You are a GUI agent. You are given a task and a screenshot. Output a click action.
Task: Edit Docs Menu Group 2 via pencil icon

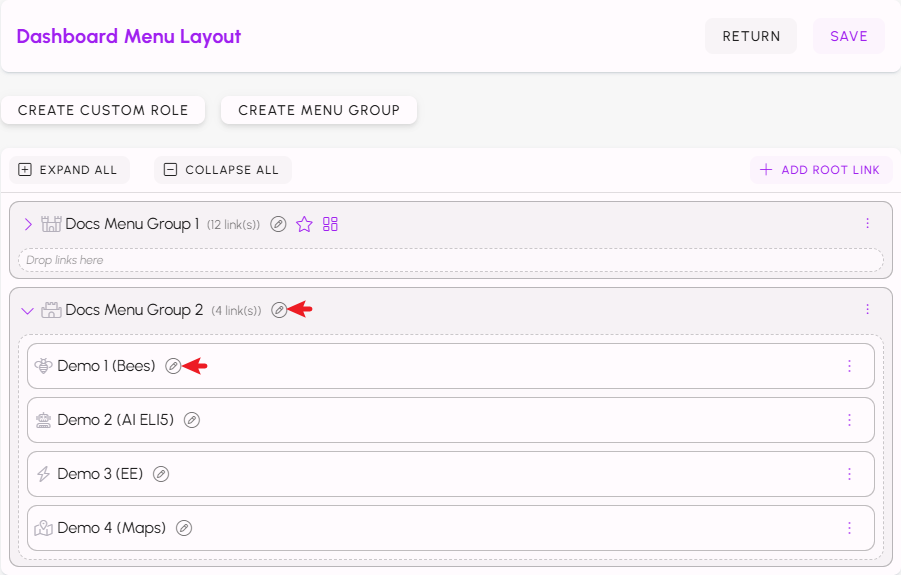(279, 310)
